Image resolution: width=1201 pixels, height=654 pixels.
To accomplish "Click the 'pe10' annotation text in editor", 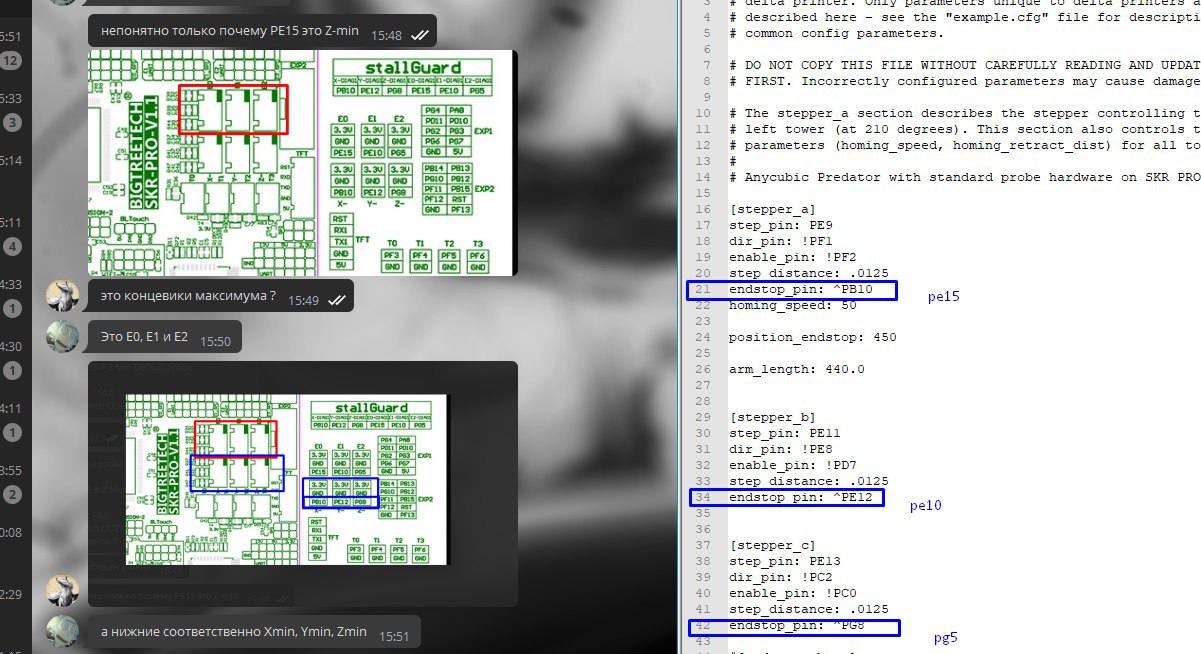I will click(x=925, y=506).
